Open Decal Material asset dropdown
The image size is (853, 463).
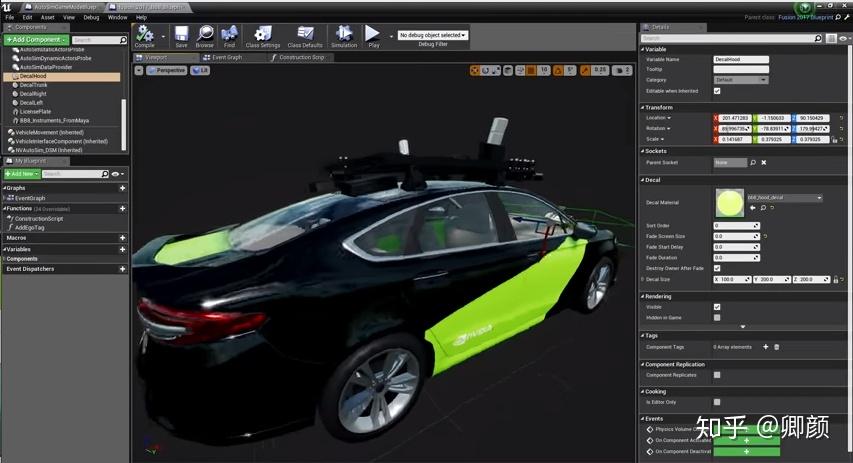784,197
